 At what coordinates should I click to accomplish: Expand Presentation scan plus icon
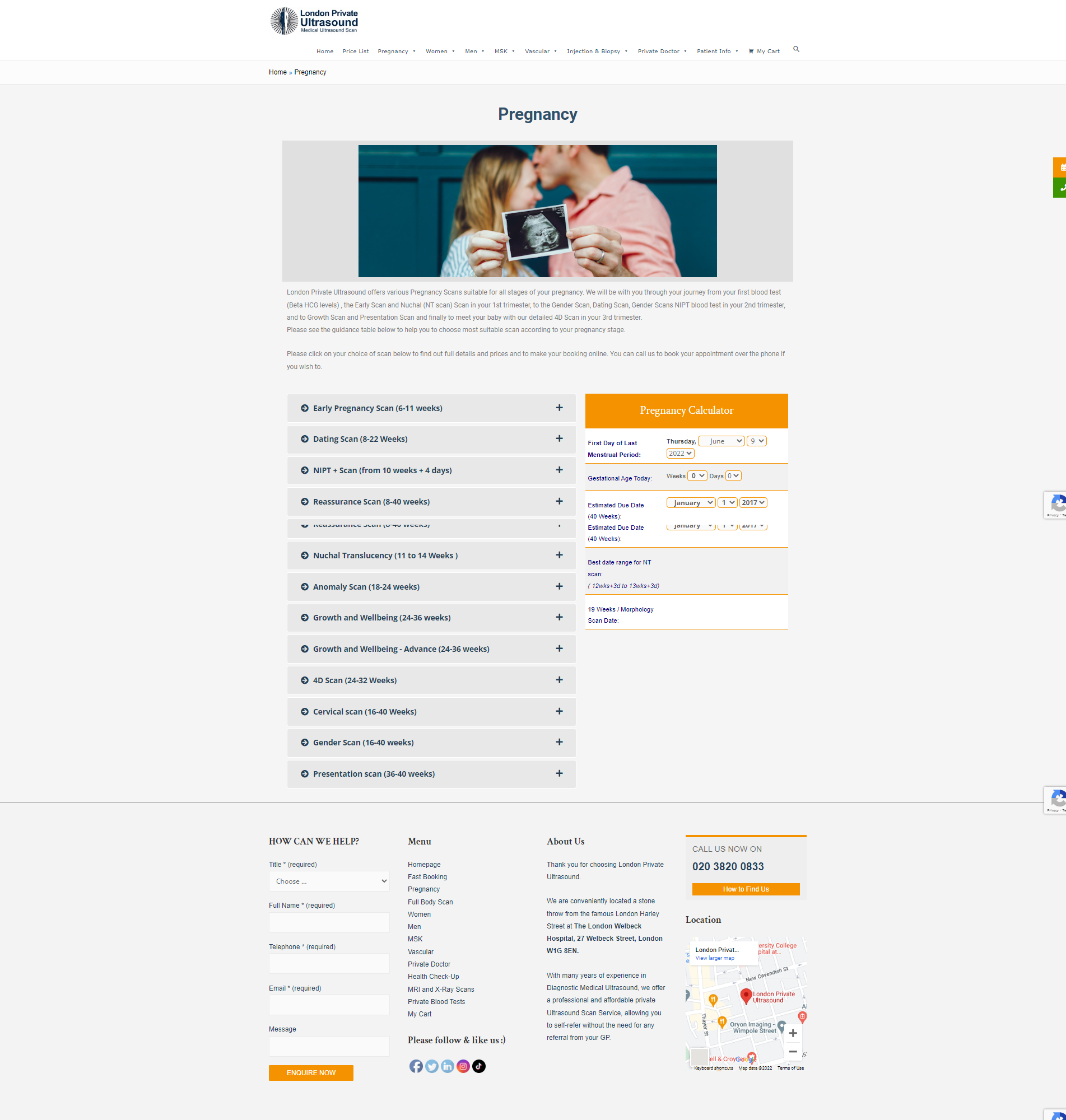click(559, 773)
